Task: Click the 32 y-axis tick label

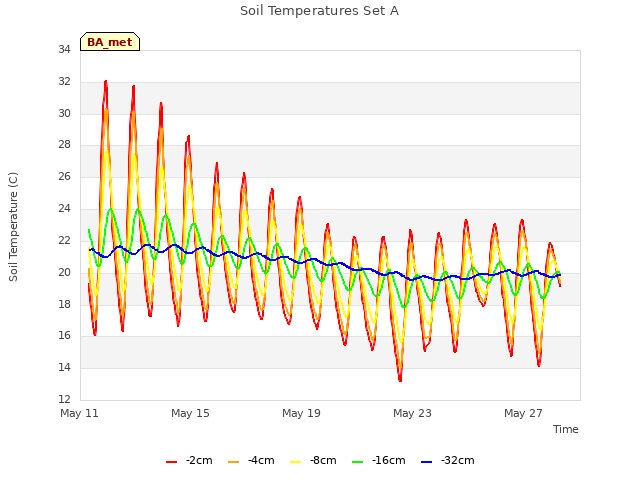Action: [x=64, y=82]
